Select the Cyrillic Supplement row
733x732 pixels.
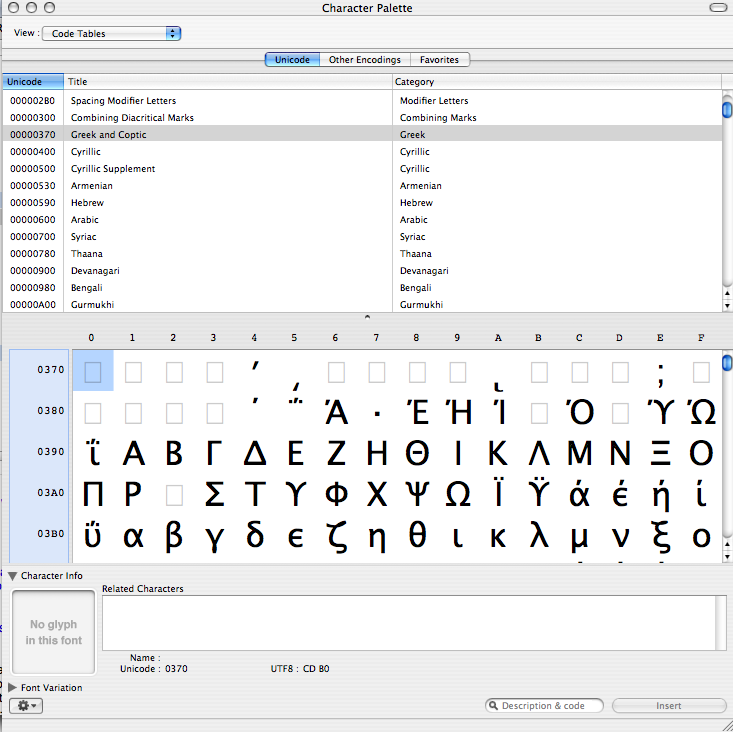362,169
